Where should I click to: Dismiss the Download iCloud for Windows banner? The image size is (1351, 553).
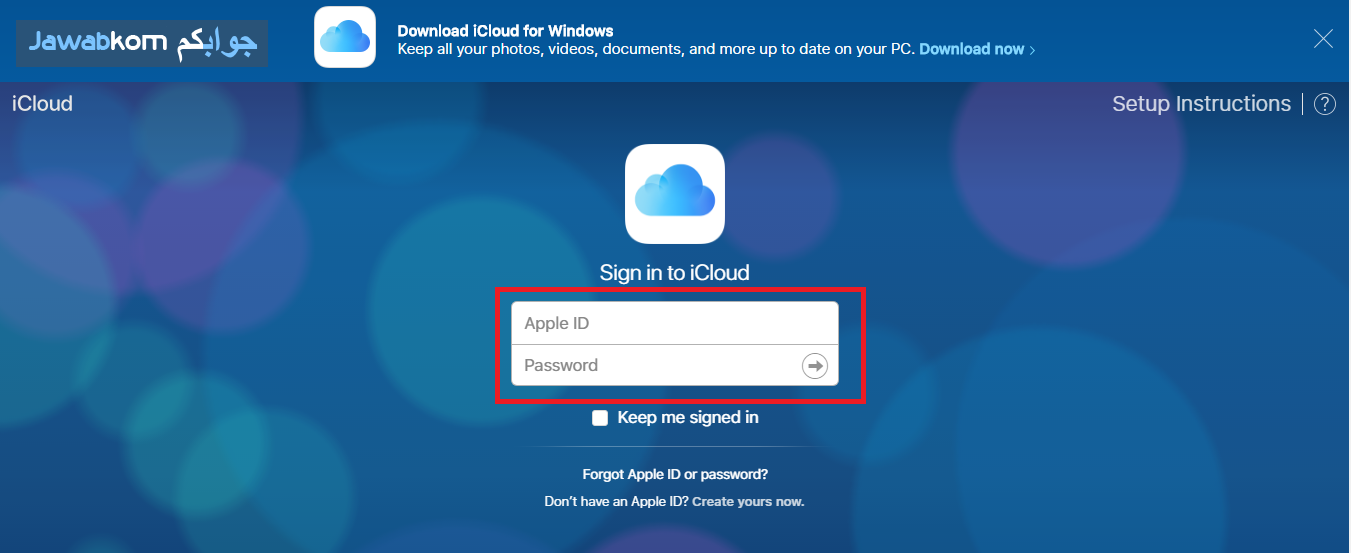(1323, 39)
